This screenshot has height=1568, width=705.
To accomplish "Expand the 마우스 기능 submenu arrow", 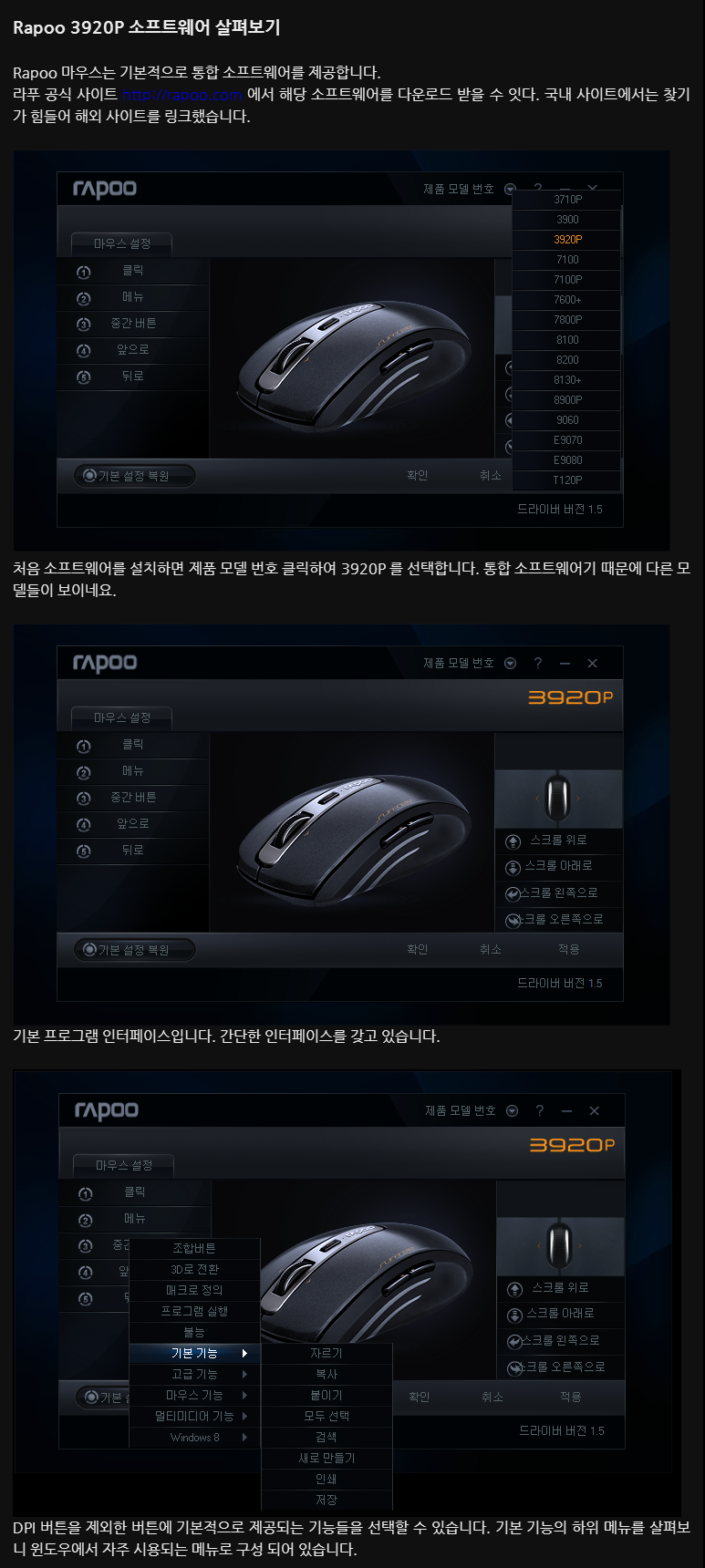I will point(244,1395).
